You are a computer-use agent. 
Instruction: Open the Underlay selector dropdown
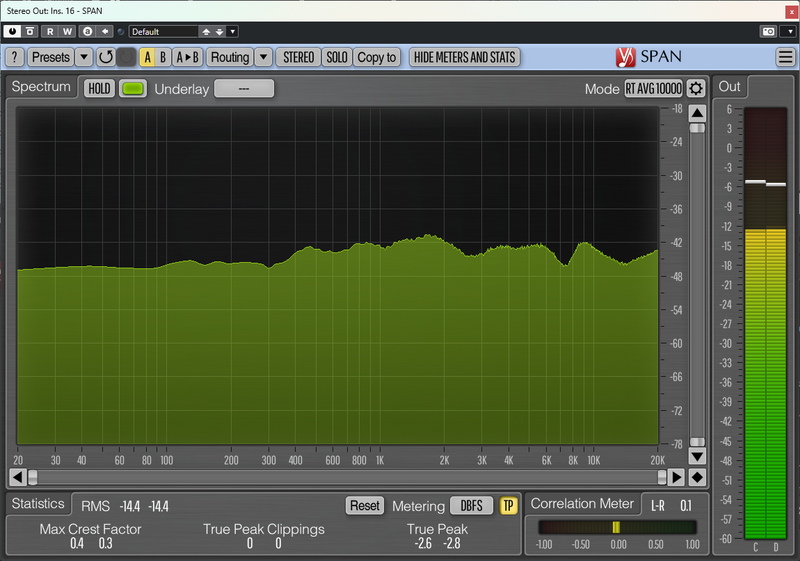[x=244, y=88]
